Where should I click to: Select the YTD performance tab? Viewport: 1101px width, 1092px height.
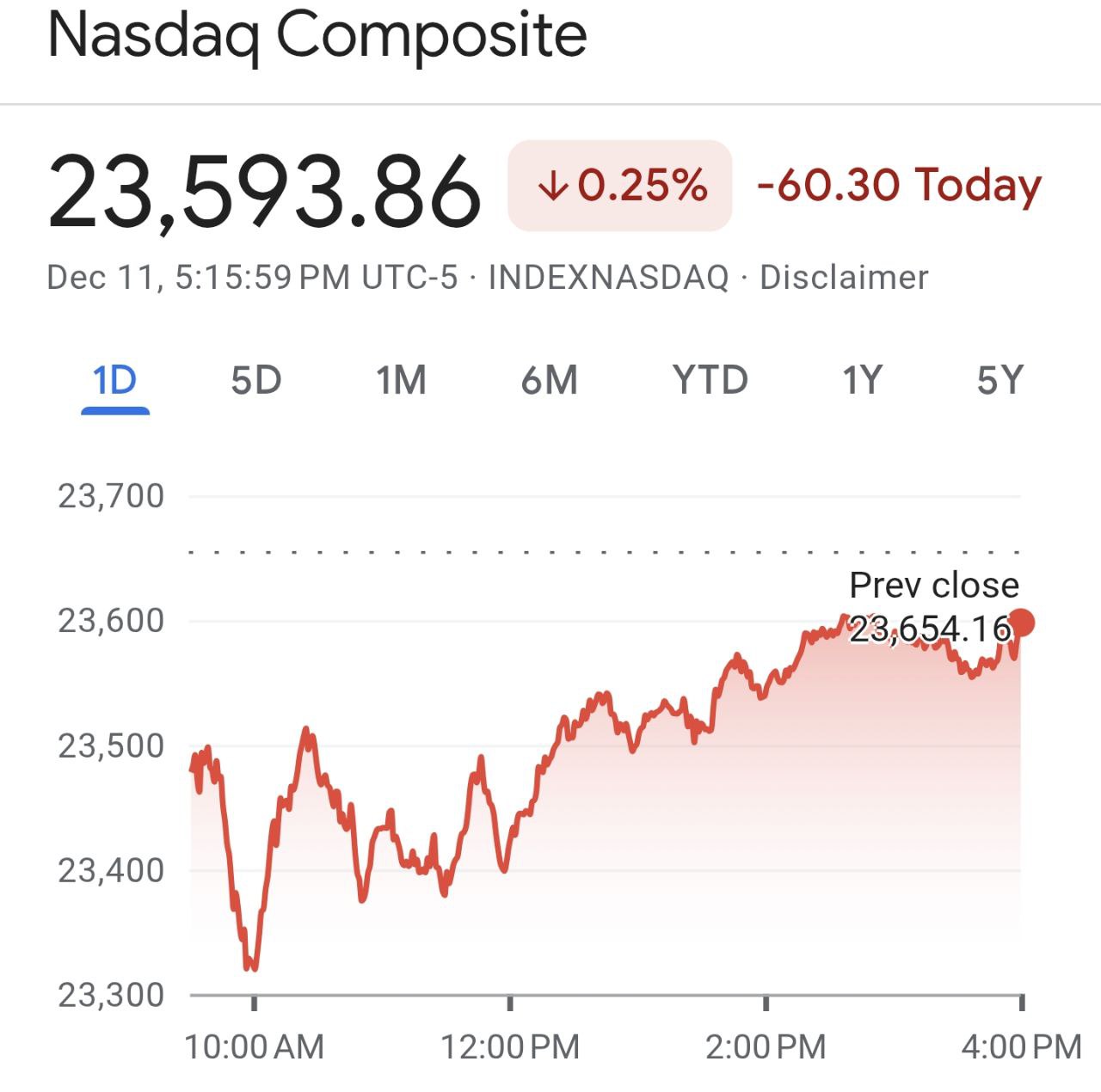point(709,380)
